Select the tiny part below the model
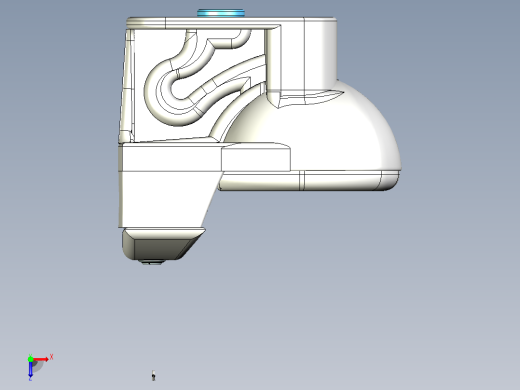 pos(153,375)
